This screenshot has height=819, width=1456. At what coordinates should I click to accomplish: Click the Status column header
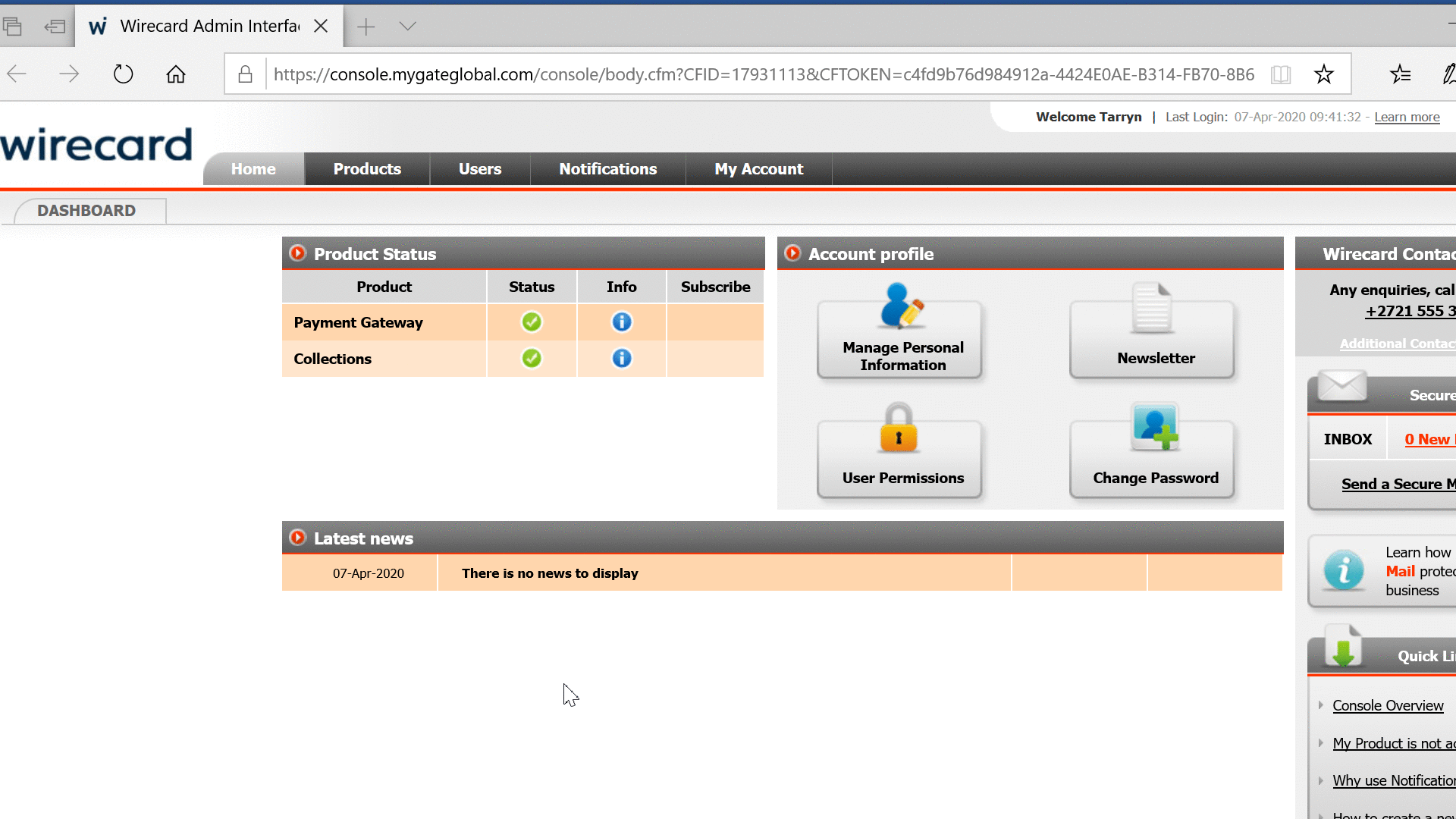pos(532,287)
